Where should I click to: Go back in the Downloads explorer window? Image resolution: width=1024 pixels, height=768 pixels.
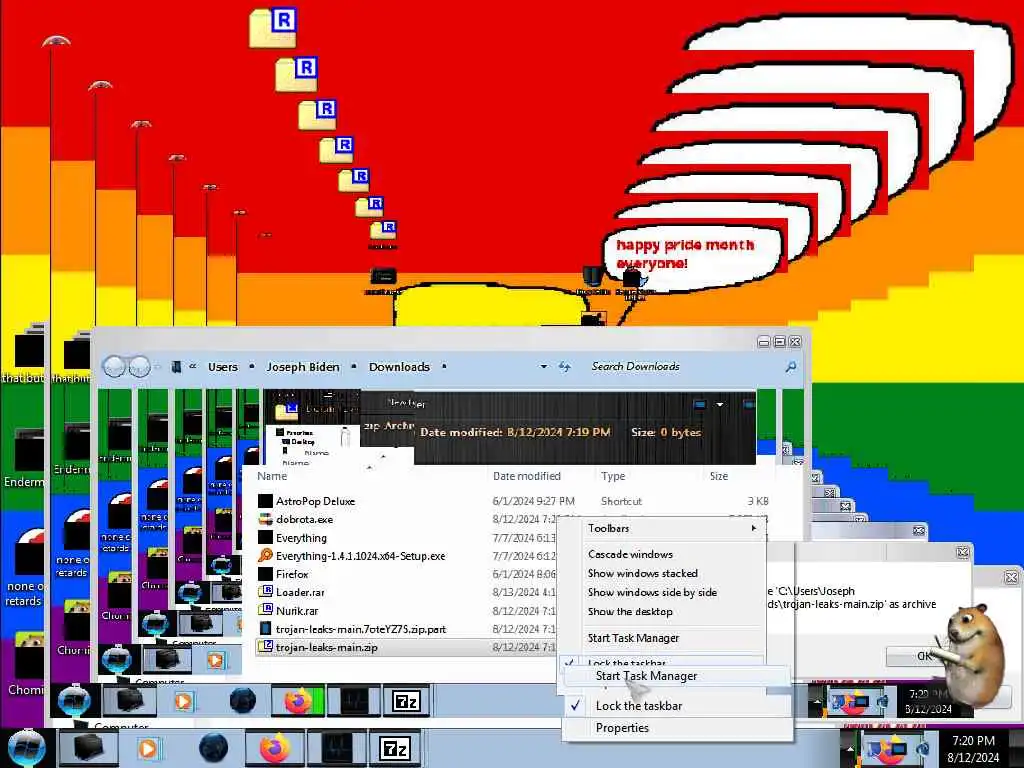tap(114, 366)
